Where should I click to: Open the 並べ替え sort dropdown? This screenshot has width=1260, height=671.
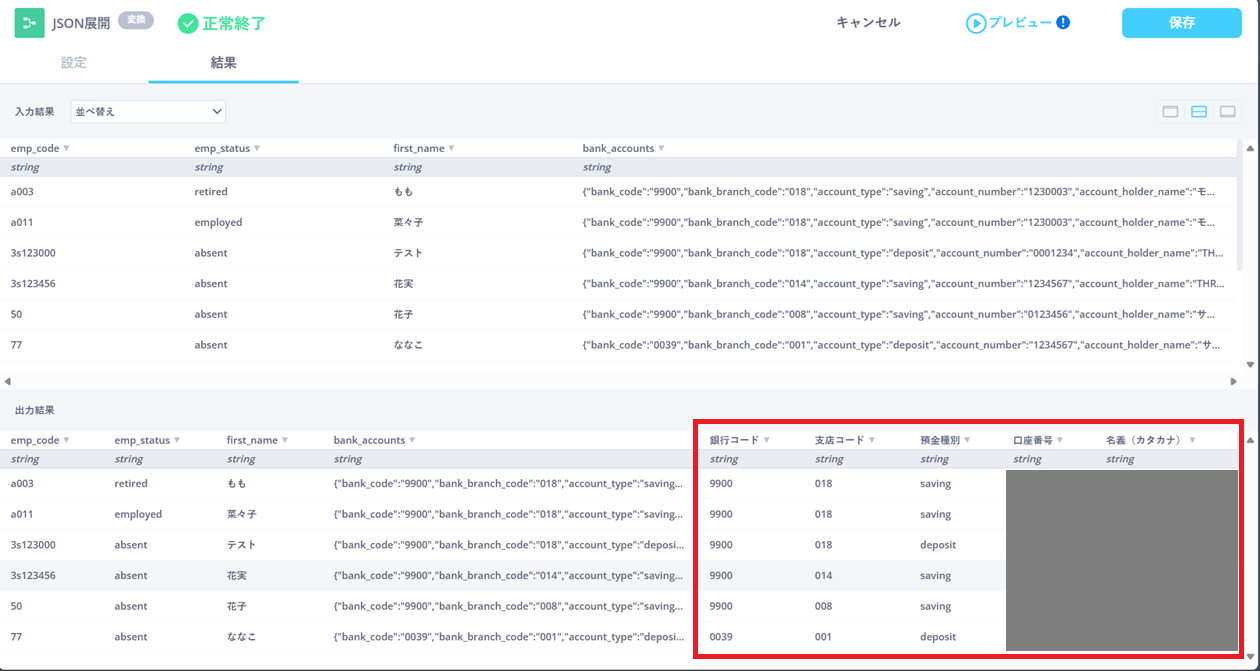(x=148, y=111)
